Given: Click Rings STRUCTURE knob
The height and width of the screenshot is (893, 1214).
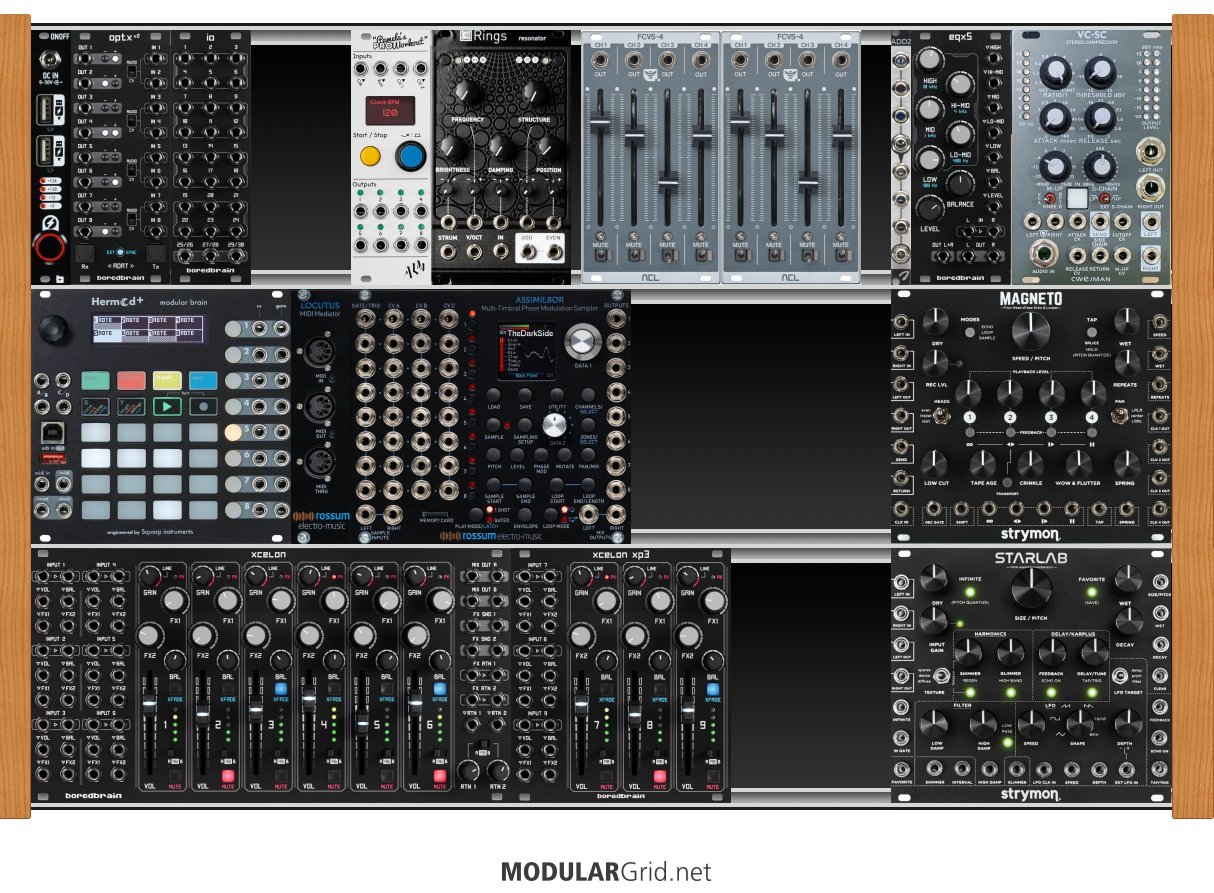Looking at the screenshot, I should point(536,93).
